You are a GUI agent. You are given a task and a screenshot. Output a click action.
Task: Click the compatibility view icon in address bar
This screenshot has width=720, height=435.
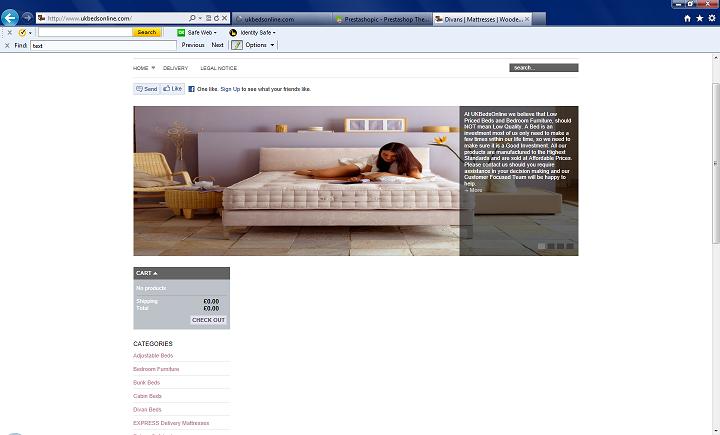pos(208,18)
